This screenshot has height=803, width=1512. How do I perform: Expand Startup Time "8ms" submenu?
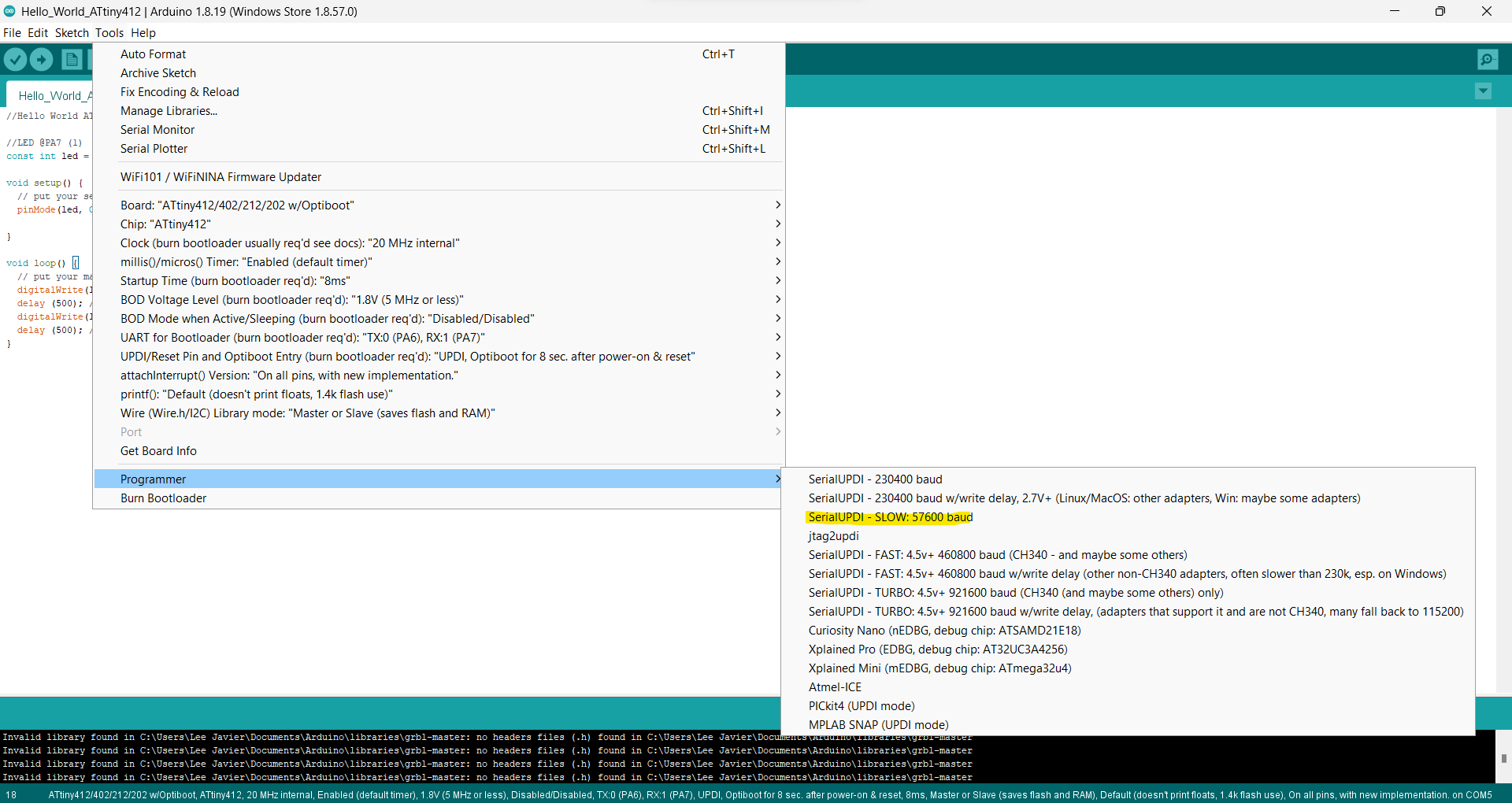(439, 281)
